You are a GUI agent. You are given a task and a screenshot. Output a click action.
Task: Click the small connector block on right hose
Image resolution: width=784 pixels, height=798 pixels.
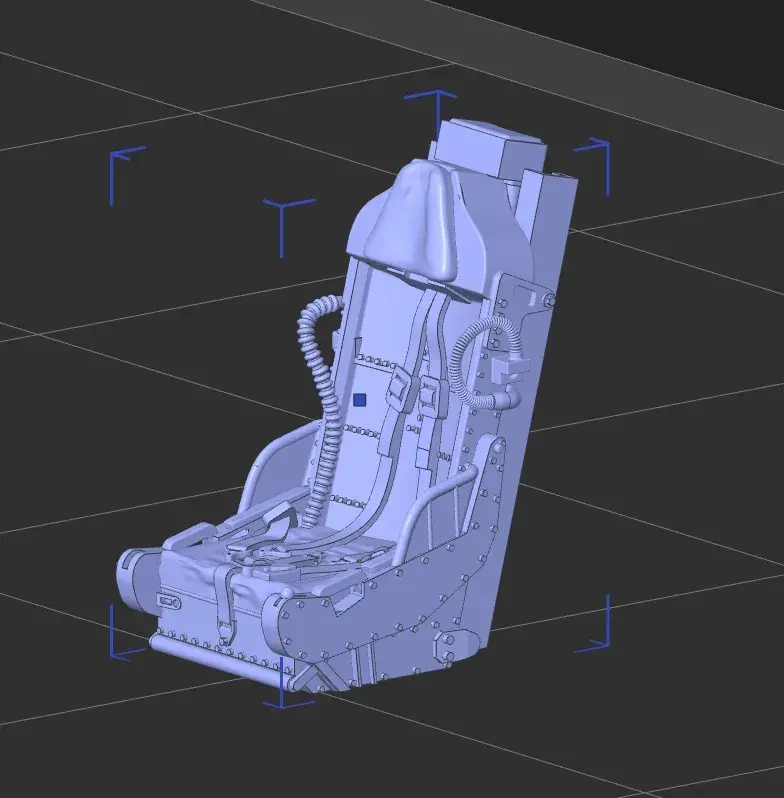(512, 367)
